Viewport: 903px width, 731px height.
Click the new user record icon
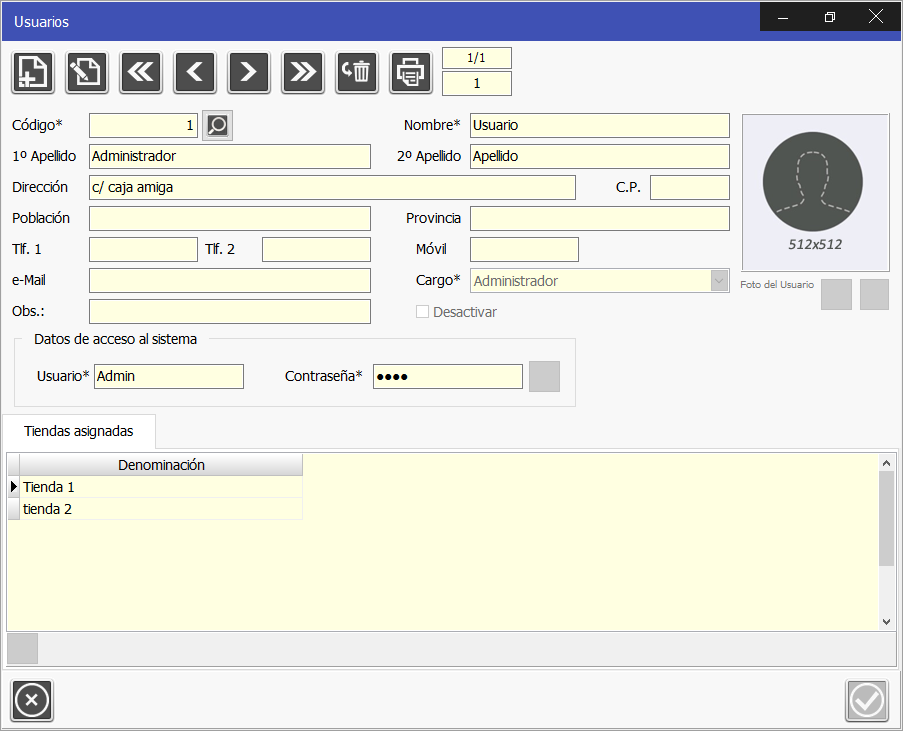33,72
